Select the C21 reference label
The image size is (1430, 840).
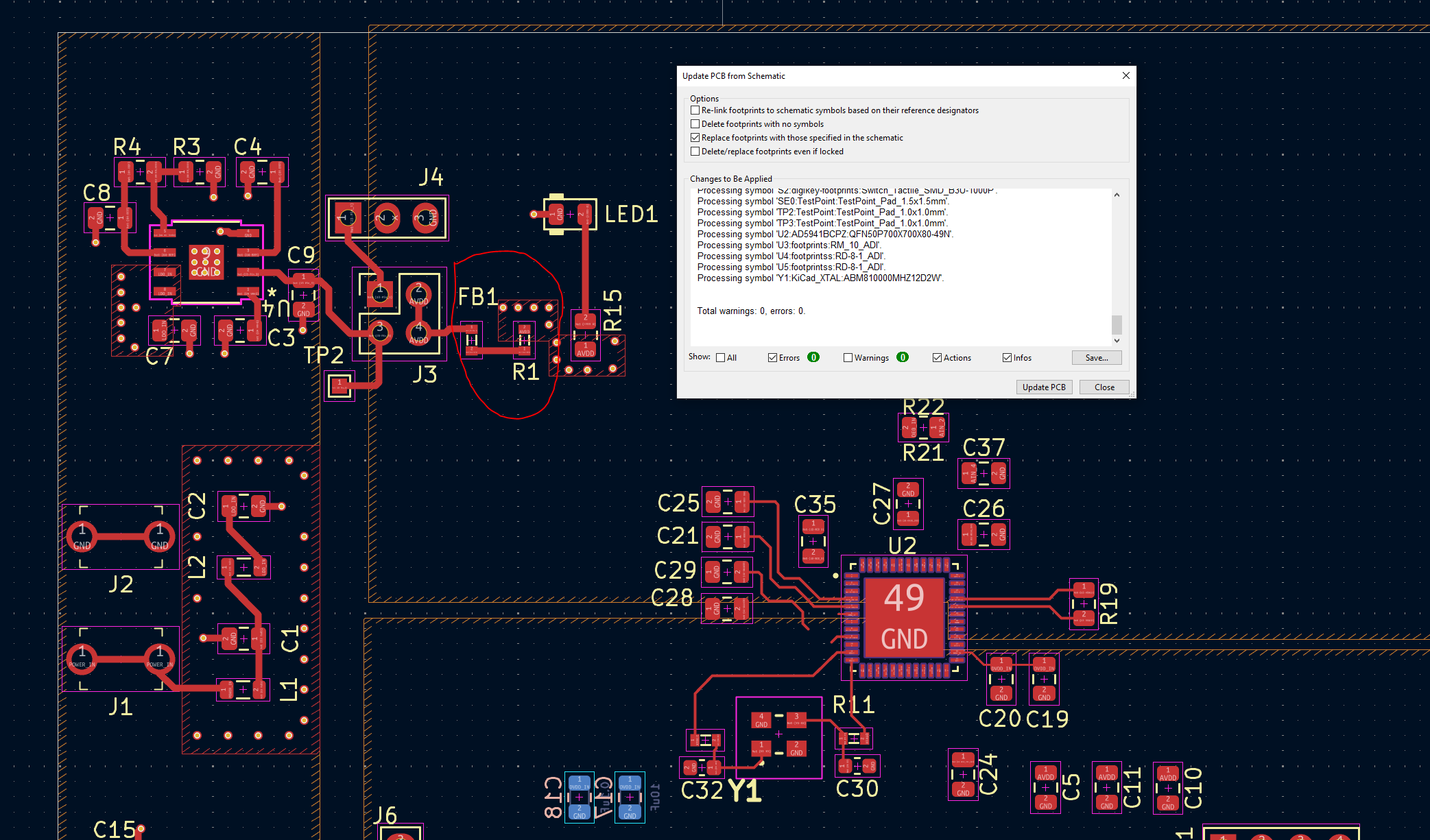coord(678,536)
